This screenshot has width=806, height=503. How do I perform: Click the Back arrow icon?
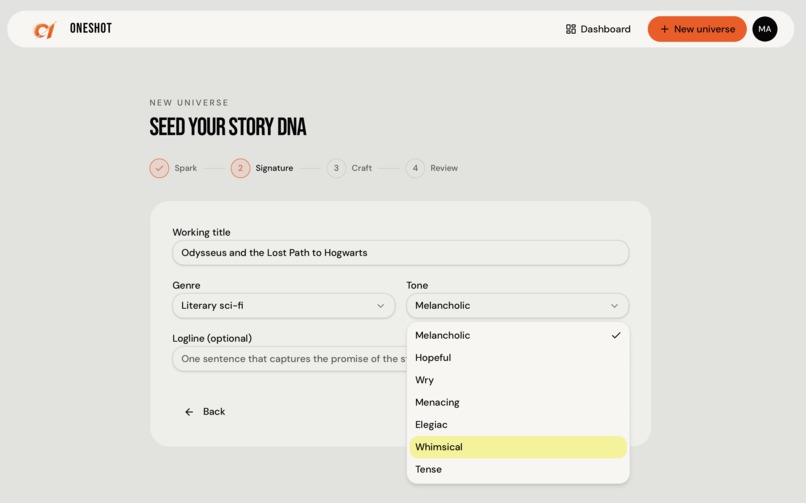pyautogui.click(x=189, y=412)
